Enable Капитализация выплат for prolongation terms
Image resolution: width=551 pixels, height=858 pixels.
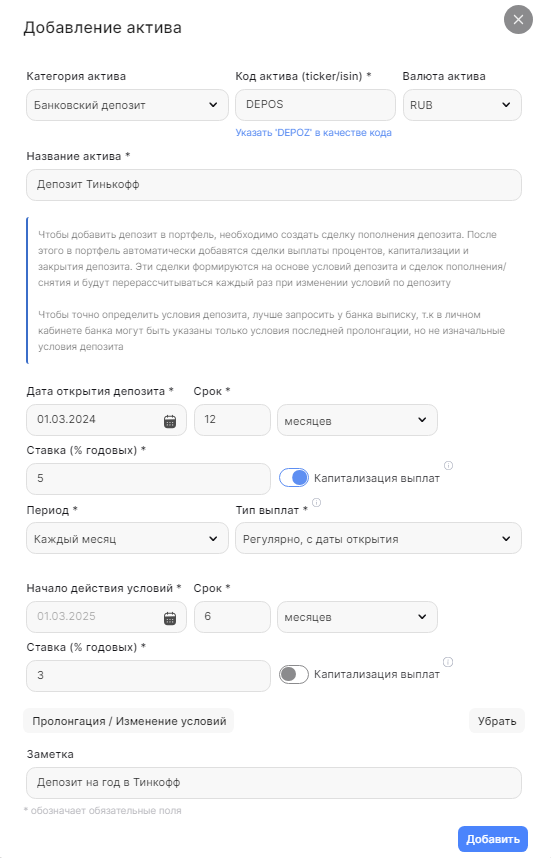(x=294, y=674)
